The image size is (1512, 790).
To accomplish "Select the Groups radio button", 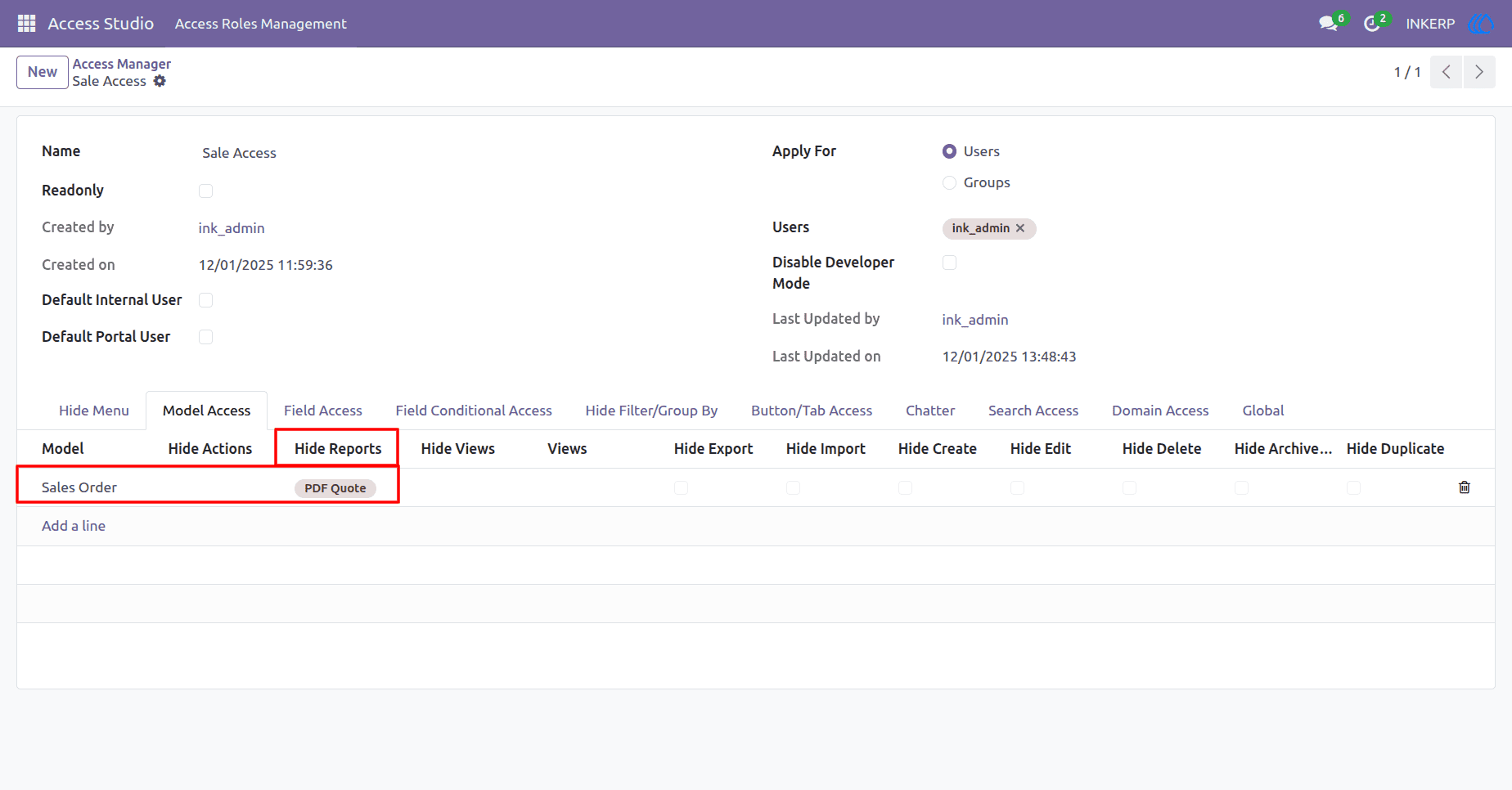I will [949, 182].
